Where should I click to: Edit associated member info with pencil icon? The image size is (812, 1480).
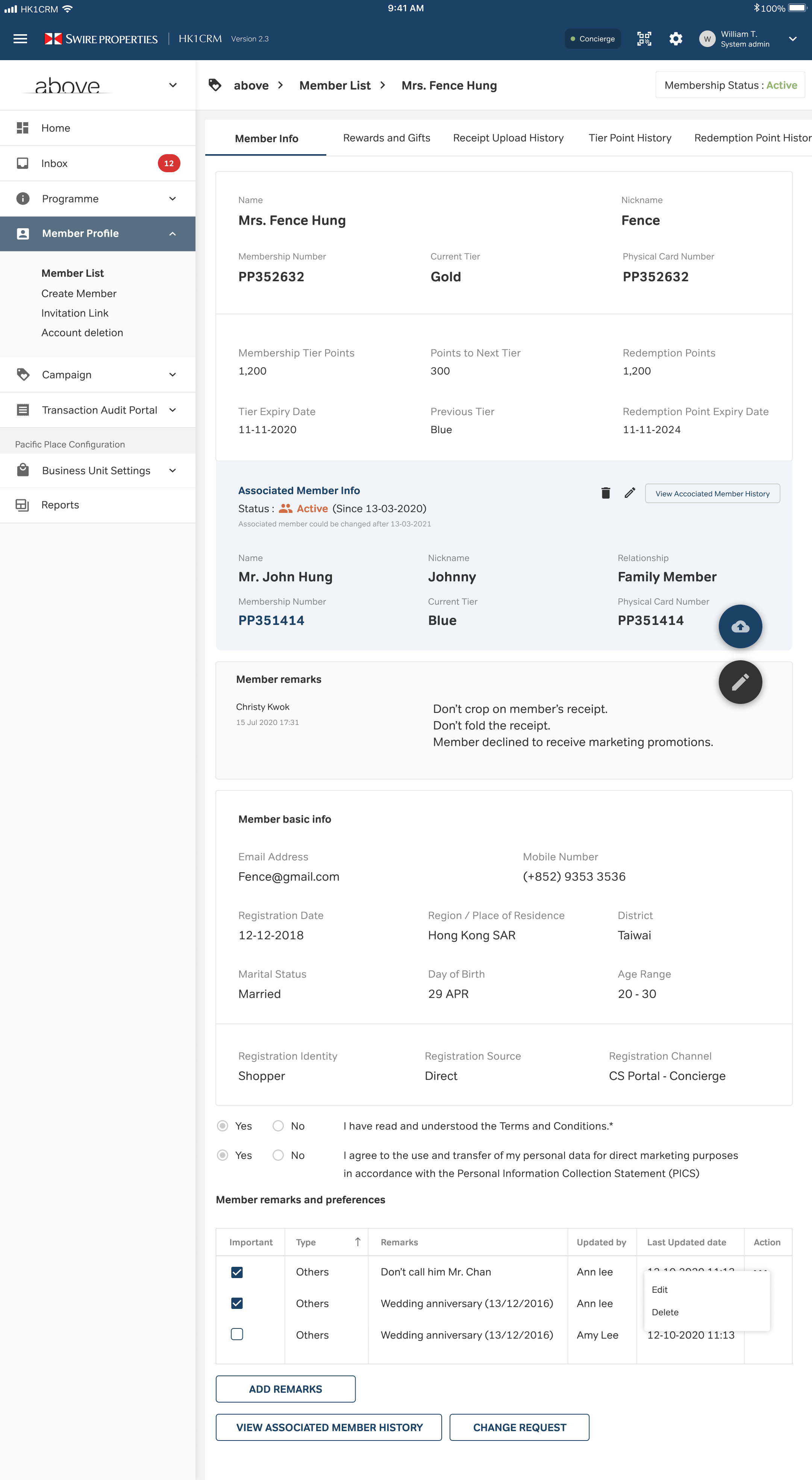click(630, 493)
